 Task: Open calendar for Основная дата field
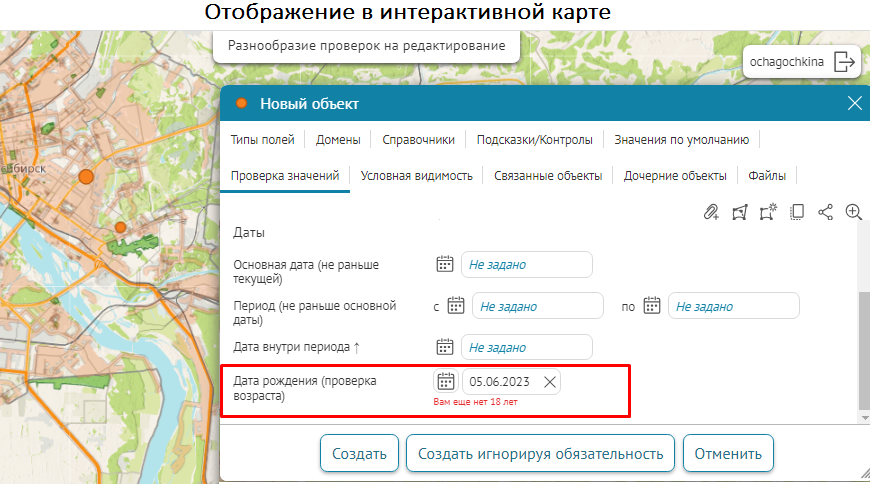446,264
